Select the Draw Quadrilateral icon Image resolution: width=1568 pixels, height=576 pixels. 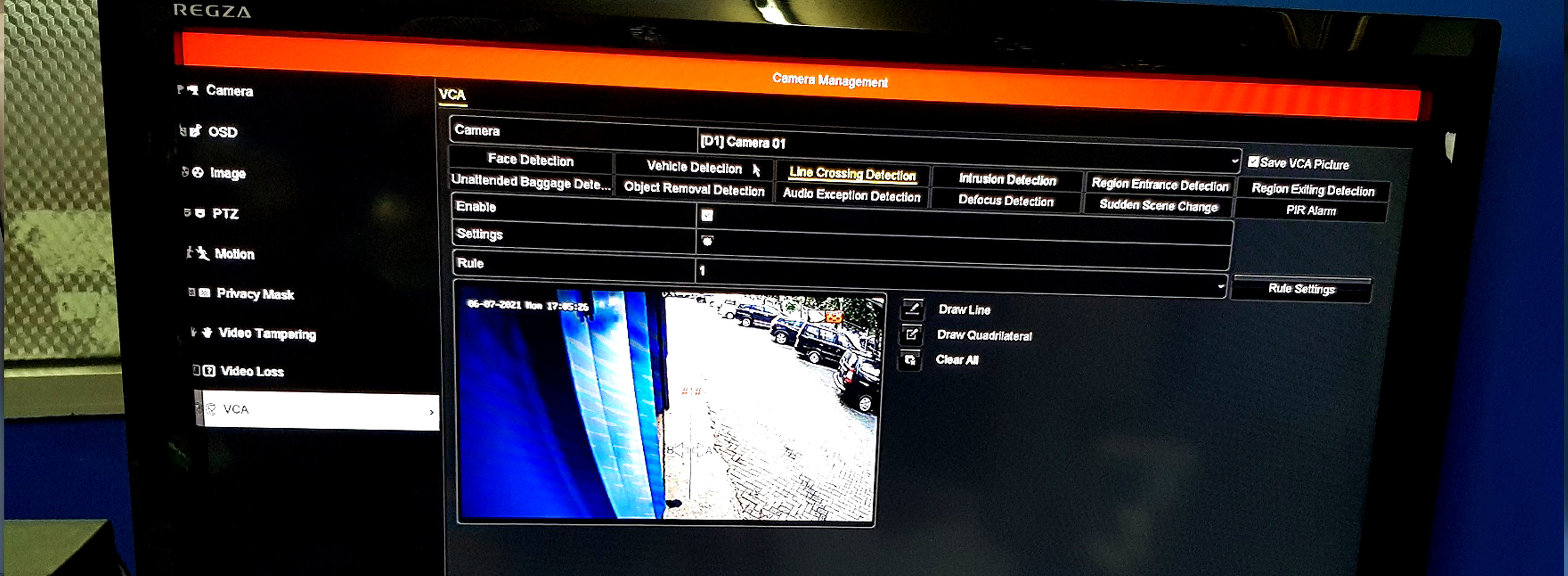(x=911, y=334)
